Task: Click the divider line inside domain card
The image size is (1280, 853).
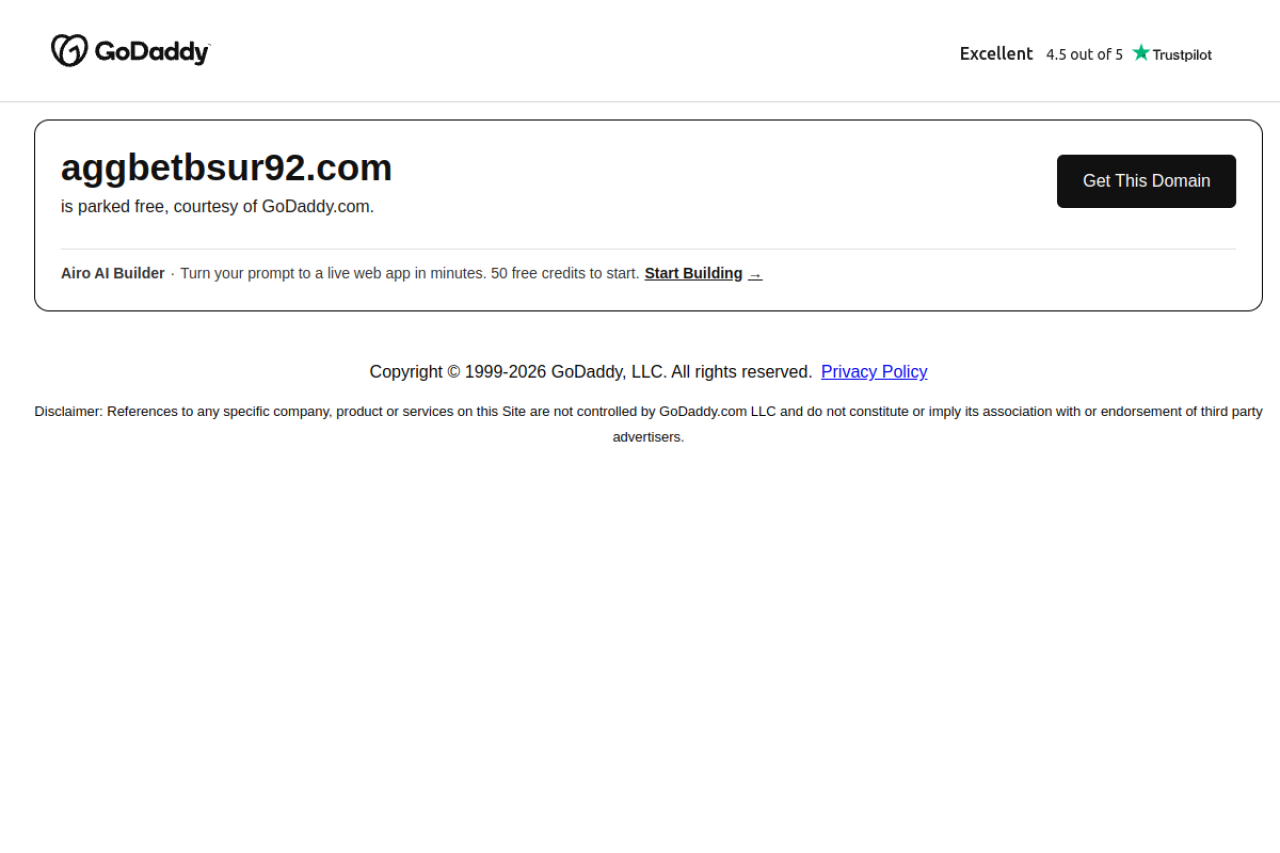Action: [648, 249]
